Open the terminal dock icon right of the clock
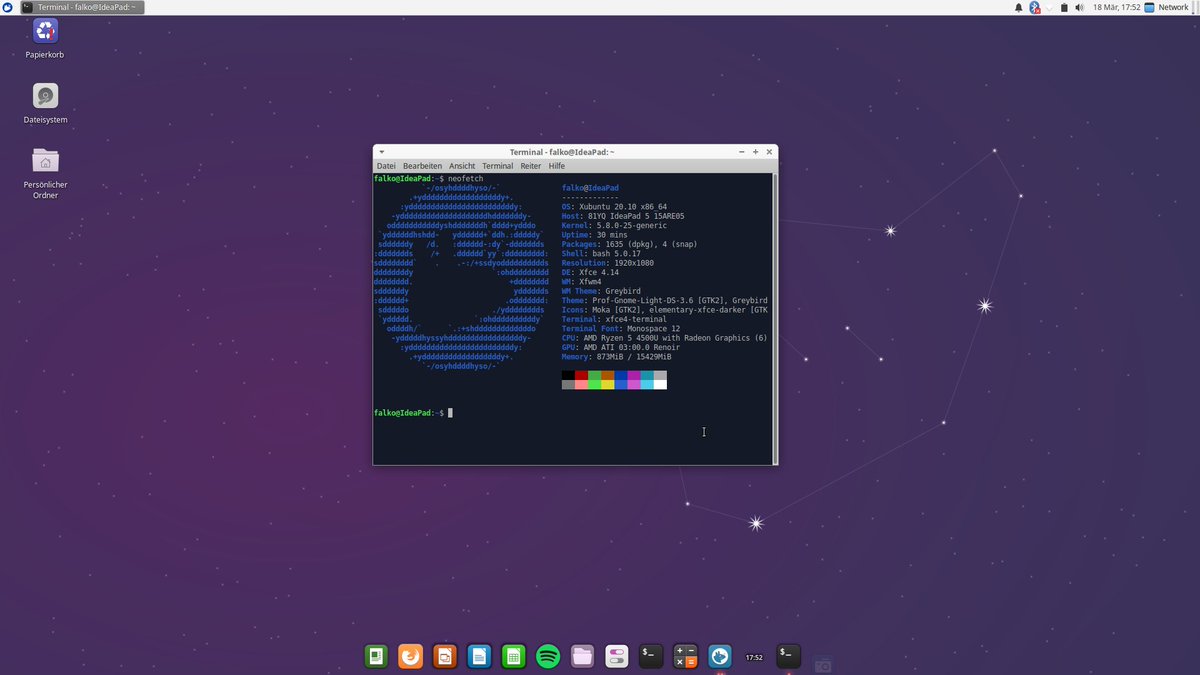The height and width of the screenshot is (675, 1200). click(x=789, y=656)
